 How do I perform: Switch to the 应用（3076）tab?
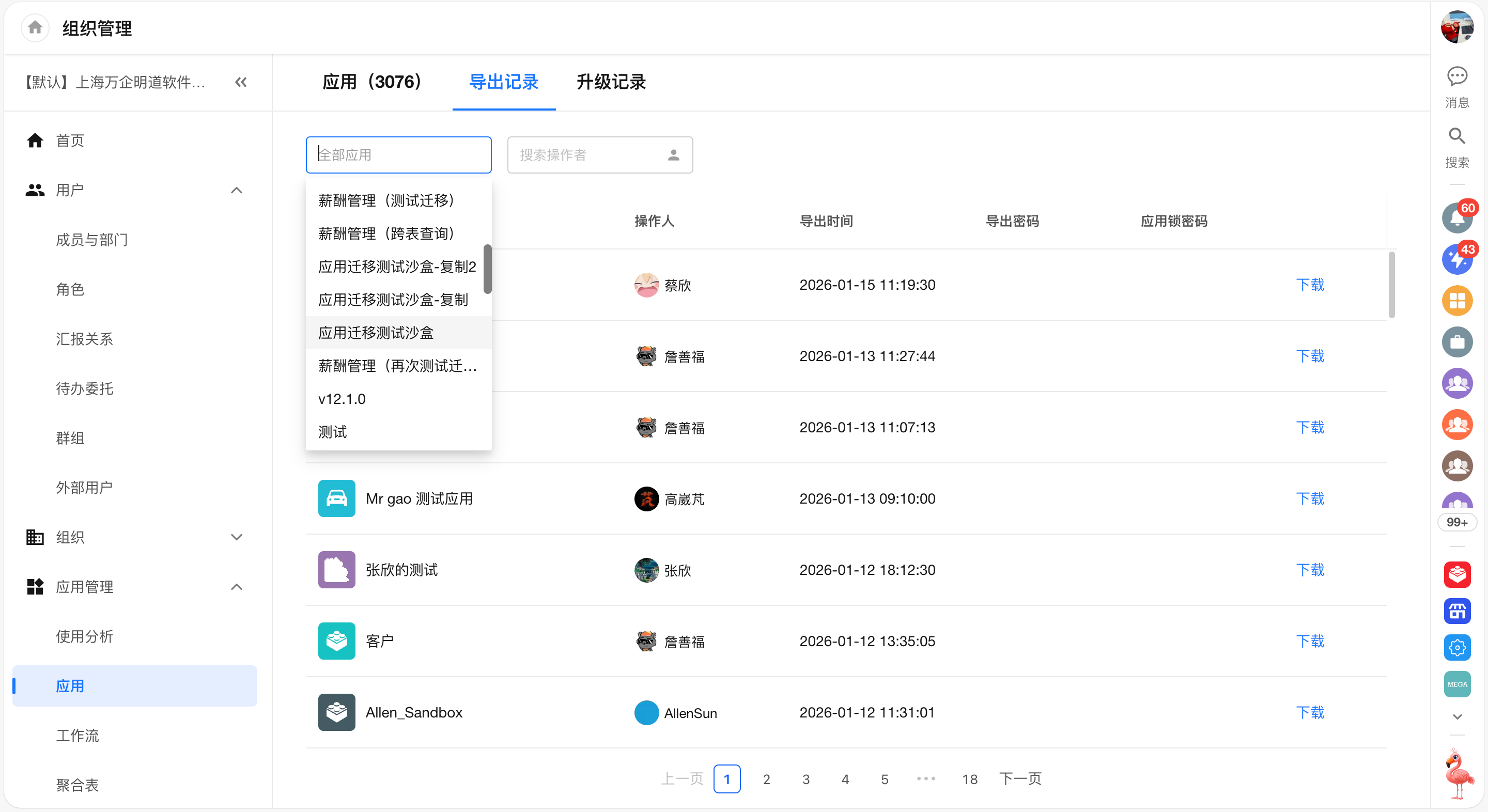click(372, 82)
